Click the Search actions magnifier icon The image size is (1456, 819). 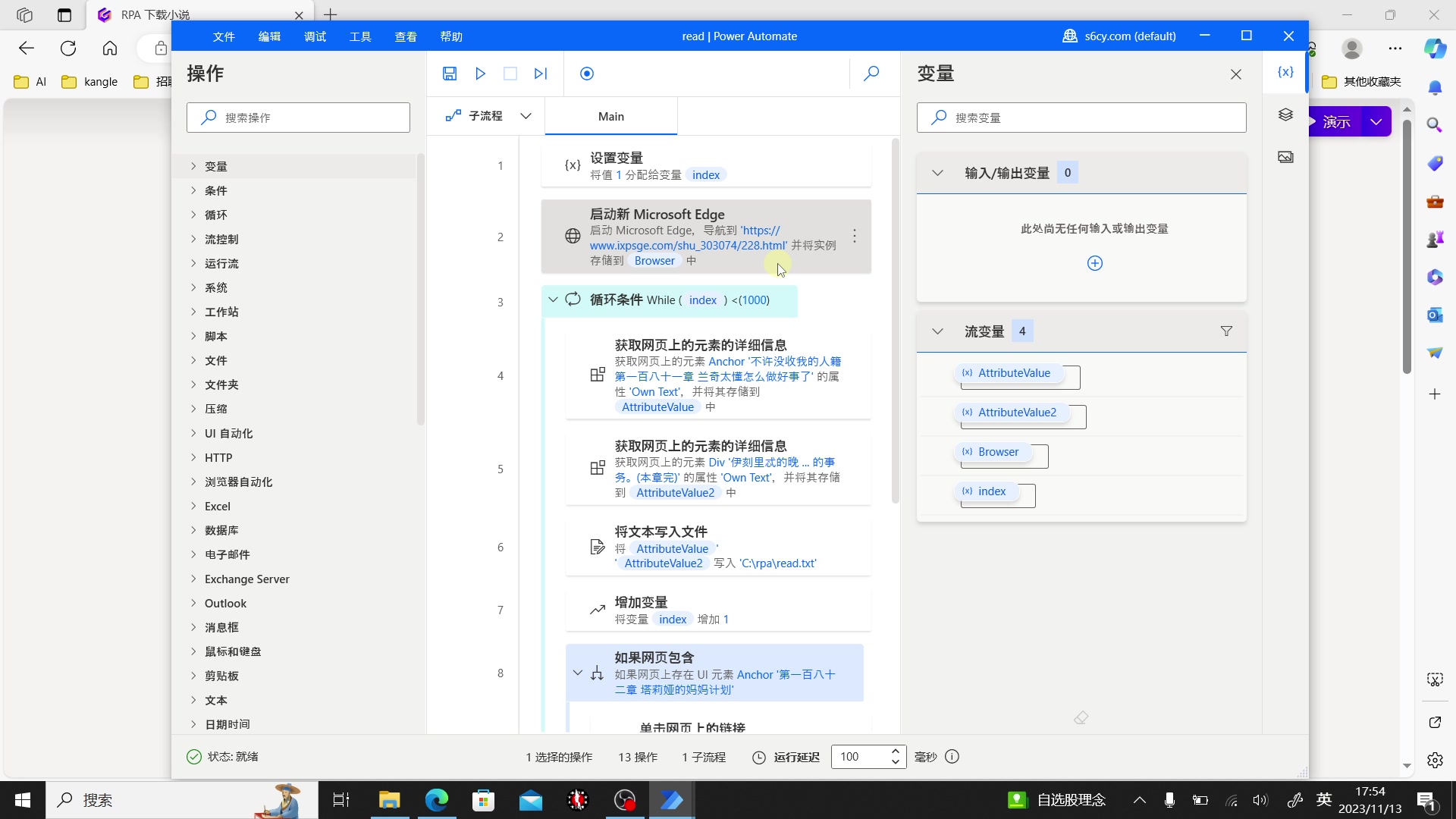point(211,117)
